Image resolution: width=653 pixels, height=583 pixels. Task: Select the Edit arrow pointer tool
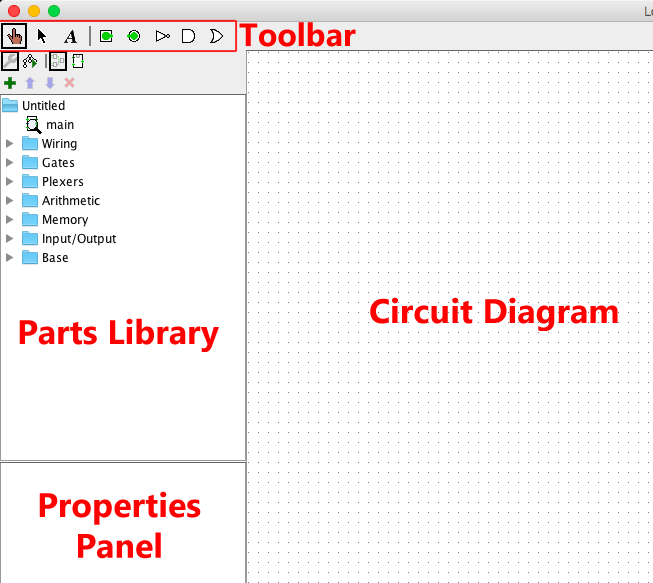pyautogui.click(x=42, y=36)
